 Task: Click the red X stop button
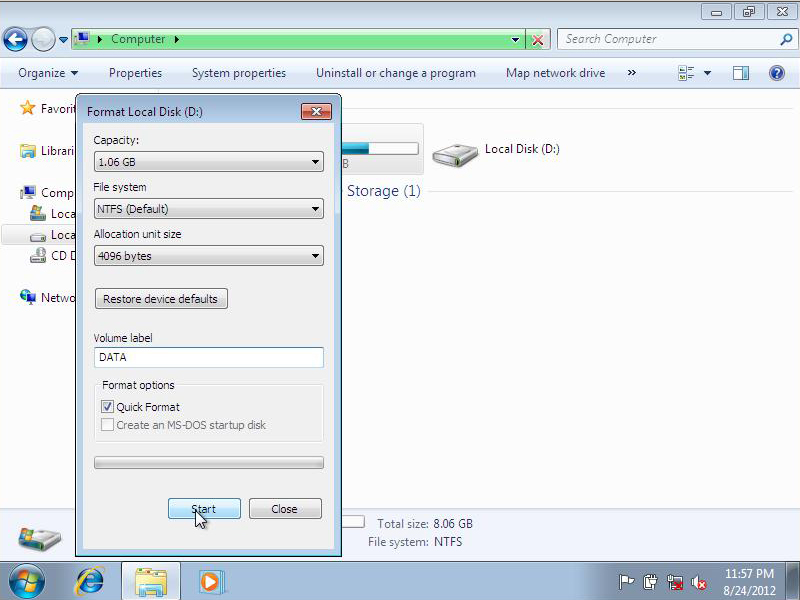point(538,40)
